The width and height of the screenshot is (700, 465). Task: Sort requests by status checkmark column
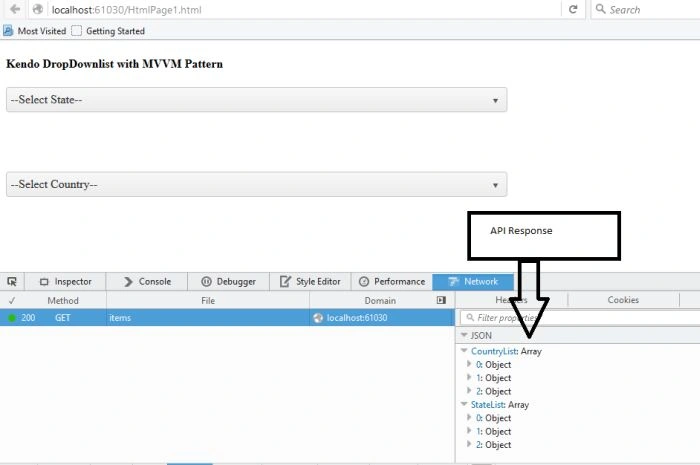click(12, 301)
